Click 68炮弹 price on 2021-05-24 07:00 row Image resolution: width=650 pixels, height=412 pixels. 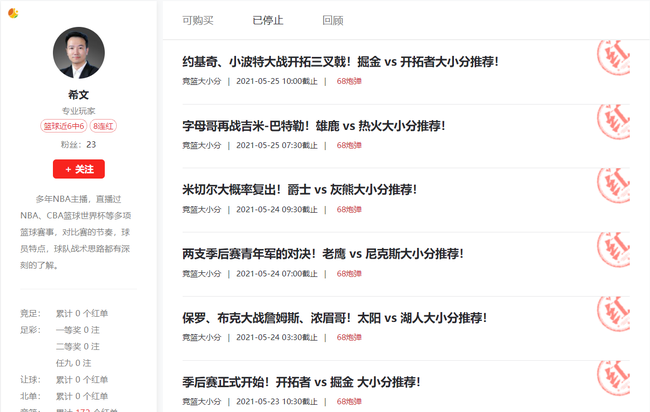349,274
